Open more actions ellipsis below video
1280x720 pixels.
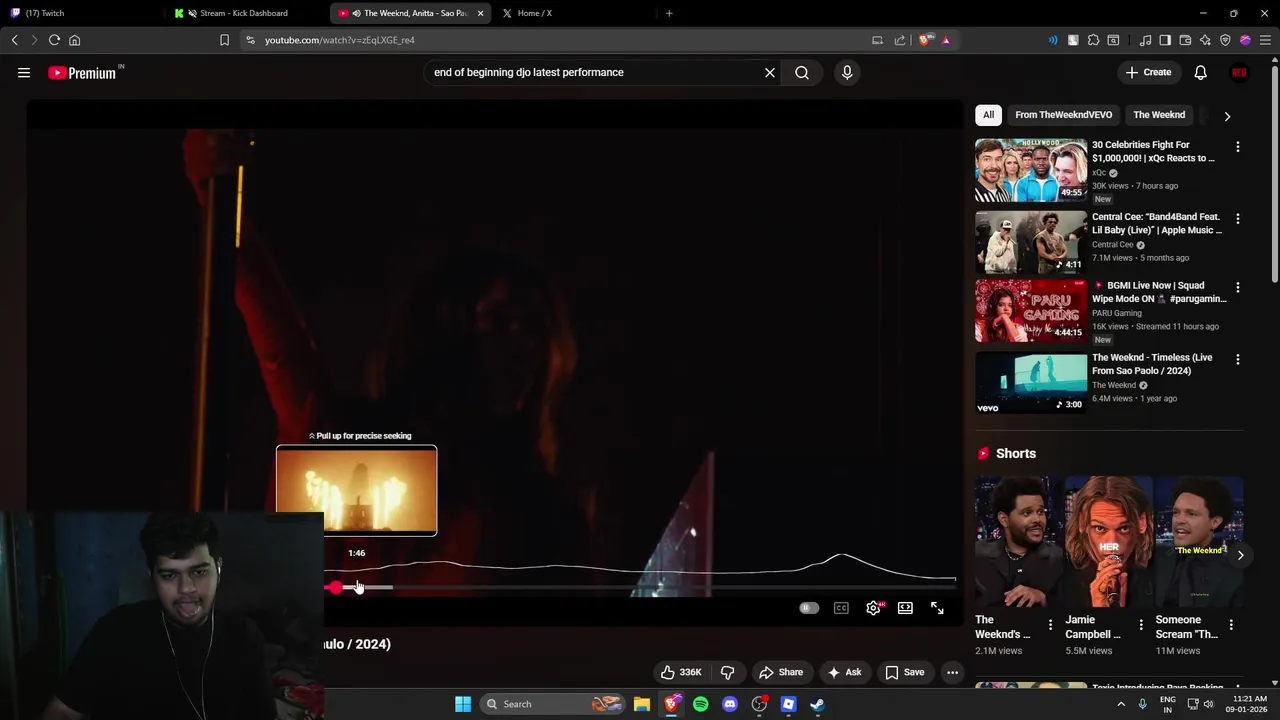click(x=952, y=672)
